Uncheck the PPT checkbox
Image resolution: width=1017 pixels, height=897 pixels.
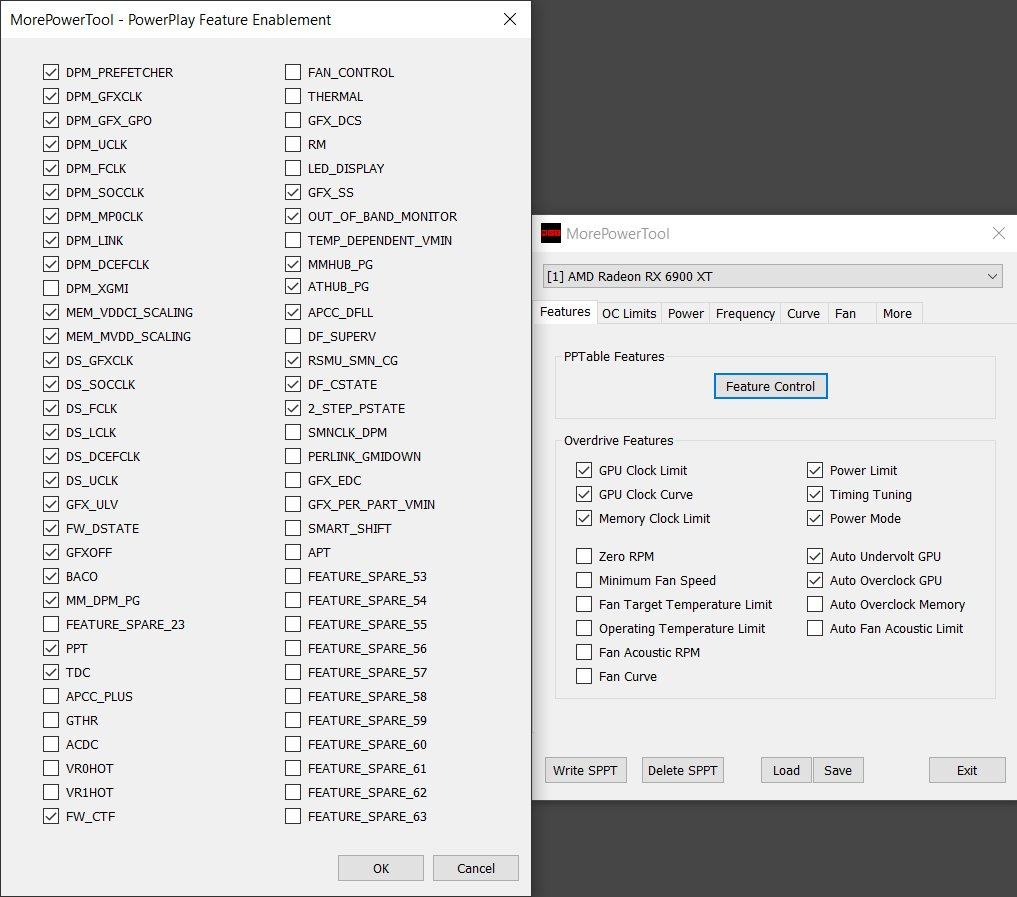[x=51, y=648]
